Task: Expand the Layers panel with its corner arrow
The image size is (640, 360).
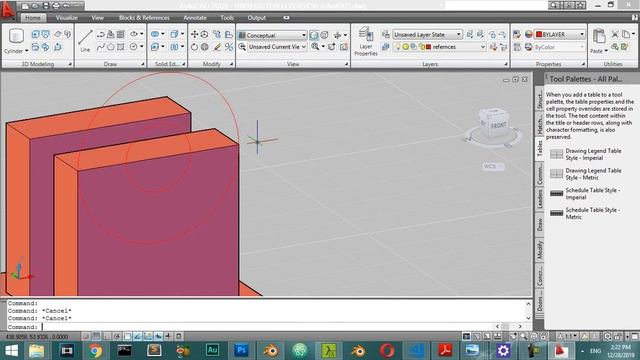Action: point(506,64)
